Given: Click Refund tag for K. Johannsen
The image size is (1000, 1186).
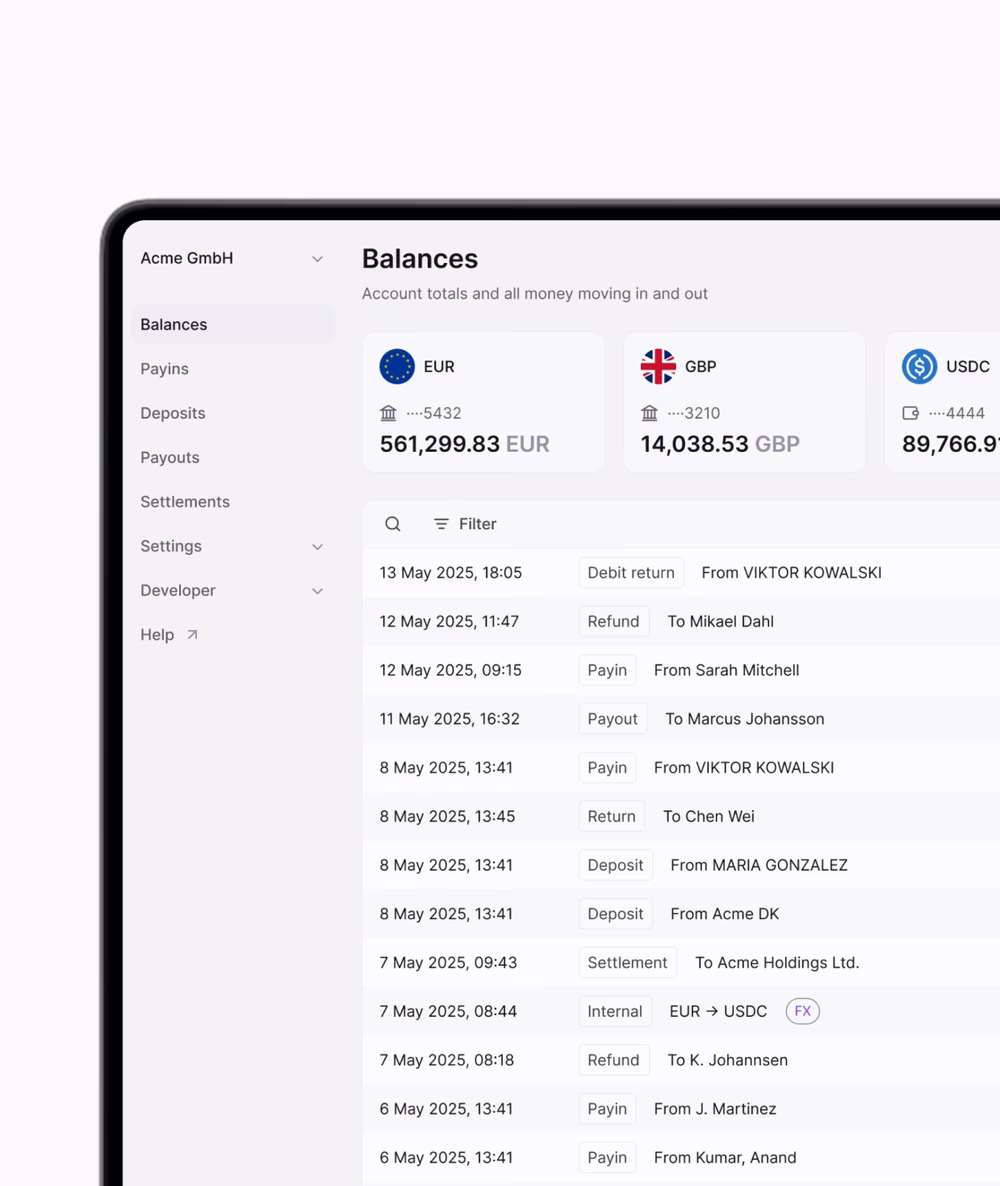Looking at the screenshot, I should tap(613, 1060).
